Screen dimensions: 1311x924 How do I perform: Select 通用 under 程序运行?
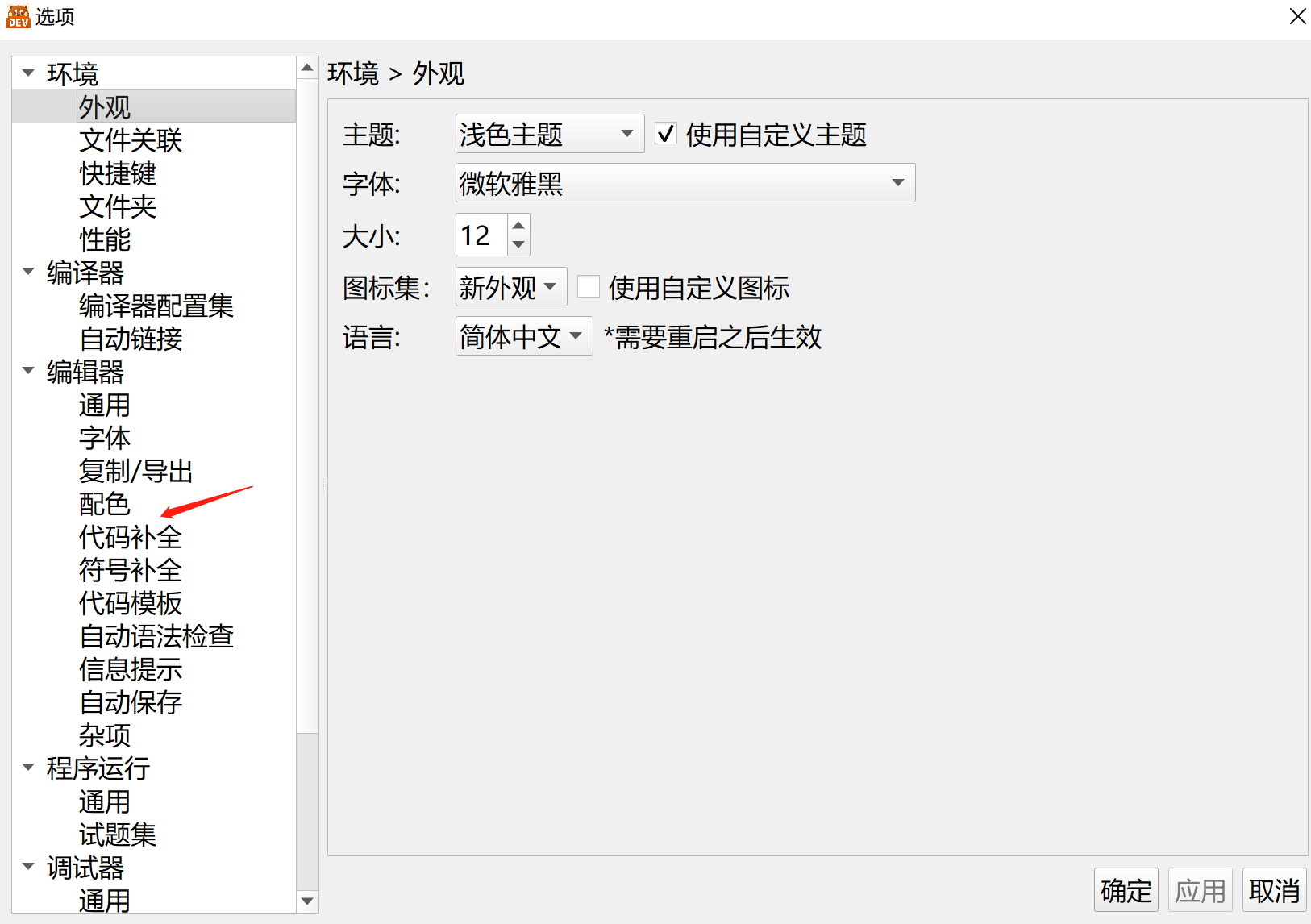click(x=105, y=801)
